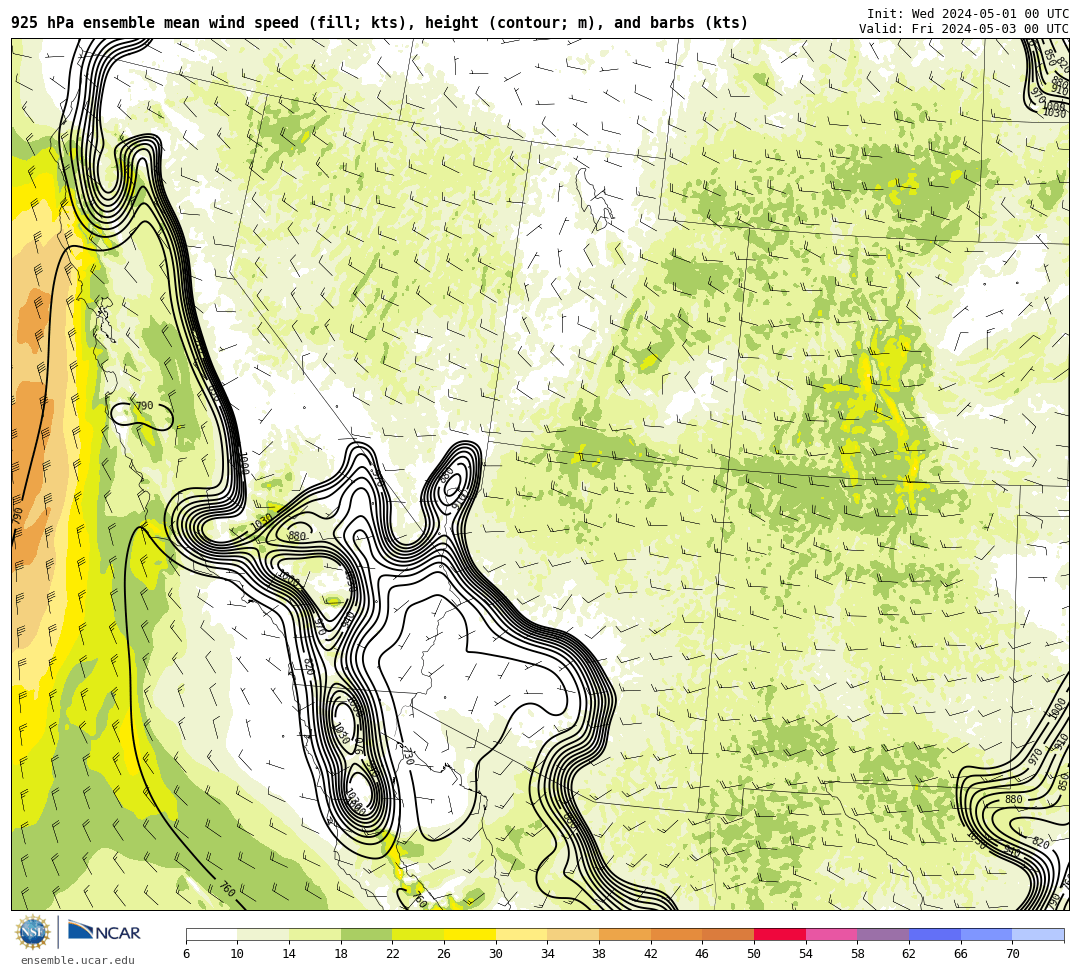Click the colorbar tick label '14'

click(289, 954)
